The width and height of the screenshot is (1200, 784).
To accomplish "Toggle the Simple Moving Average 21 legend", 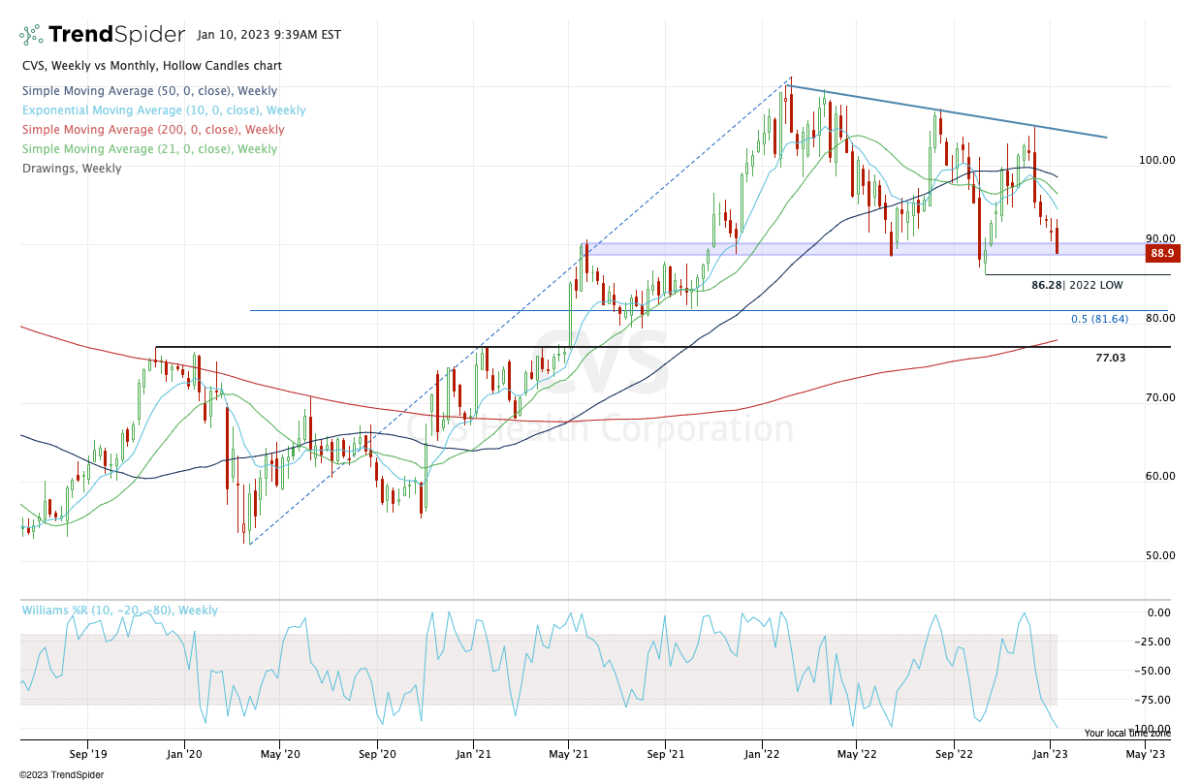I will 149,149.
